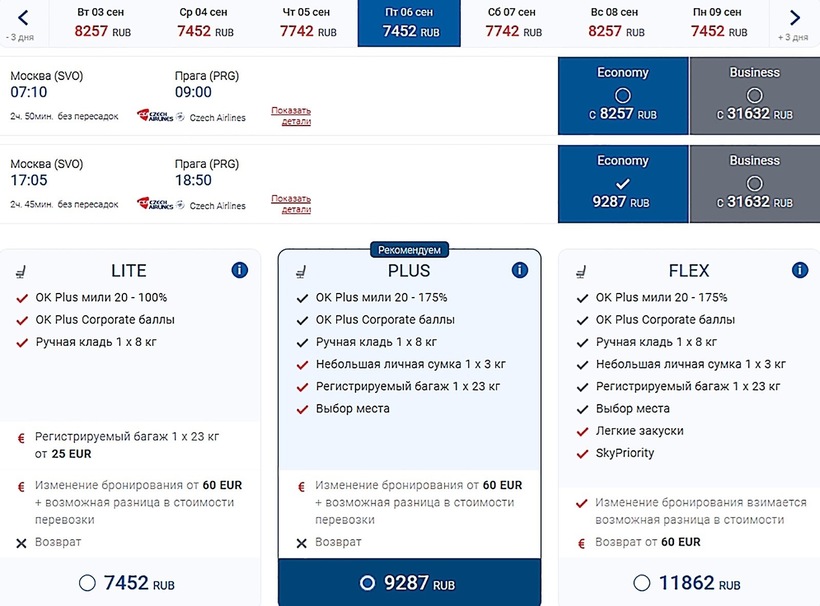Select FLEX fare 11862 RUB radio

(x=642, y=583)
